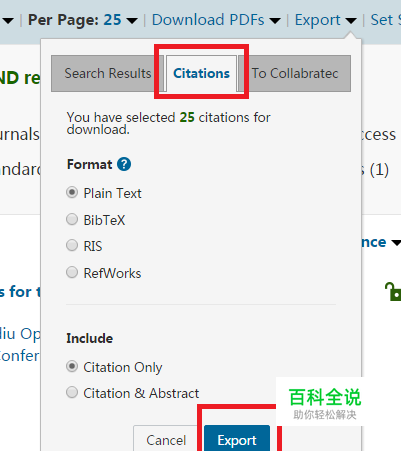Screen dimensions: 401x451
Task: Open the Export dropdown in toolbar
Action: [x=325, y=20]
